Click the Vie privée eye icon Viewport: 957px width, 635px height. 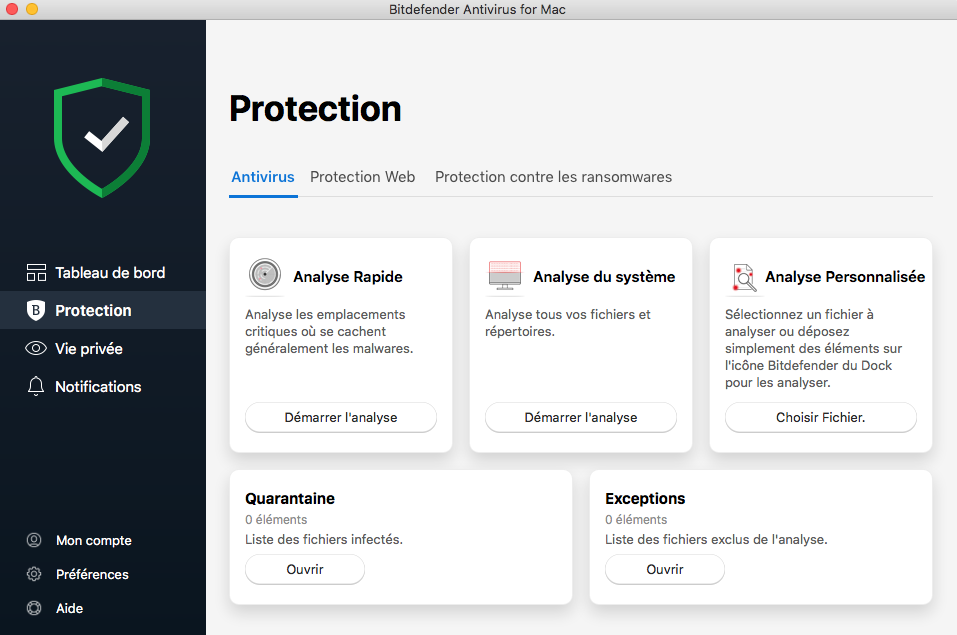click(36, 348)
